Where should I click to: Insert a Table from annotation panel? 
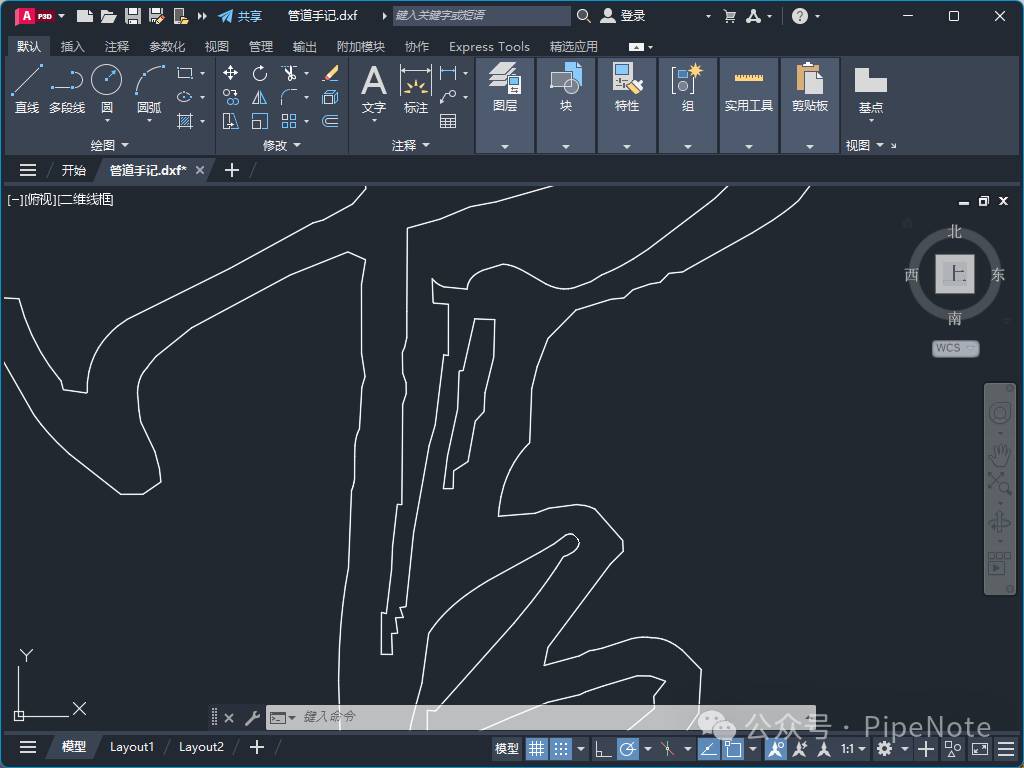448,121
